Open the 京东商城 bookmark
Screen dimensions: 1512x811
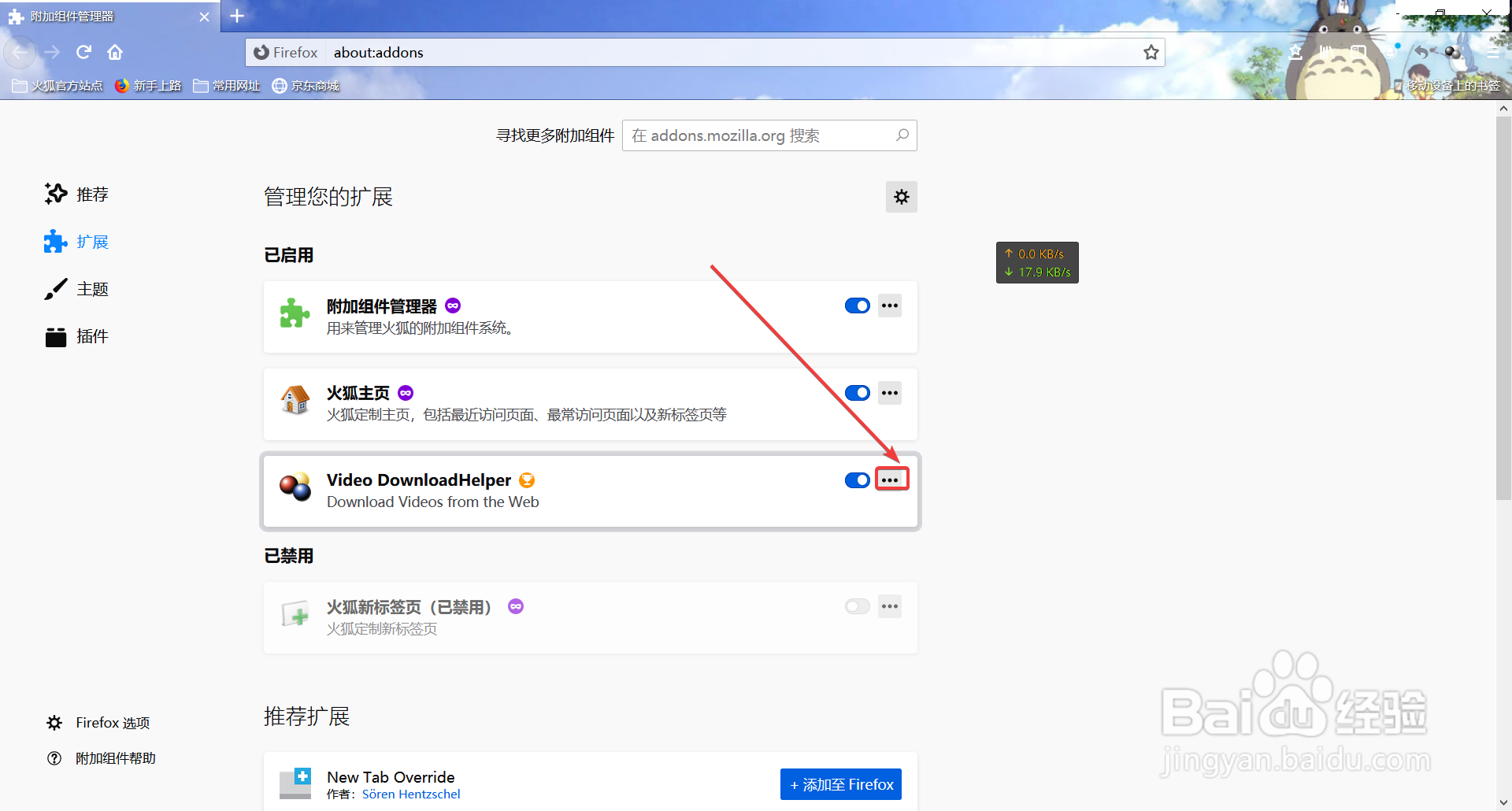306,86
